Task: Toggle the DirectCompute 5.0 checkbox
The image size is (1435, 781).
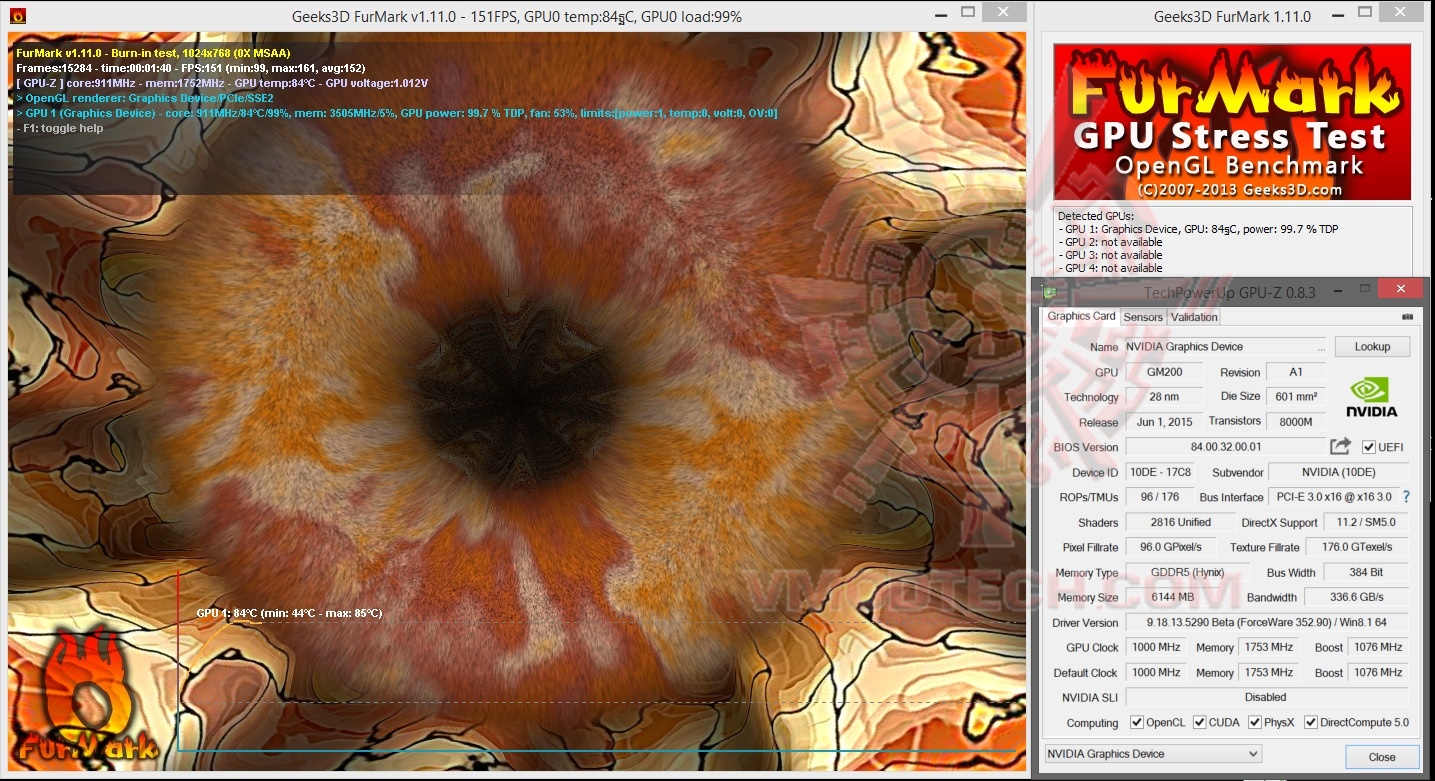Action: point(1310,722)
